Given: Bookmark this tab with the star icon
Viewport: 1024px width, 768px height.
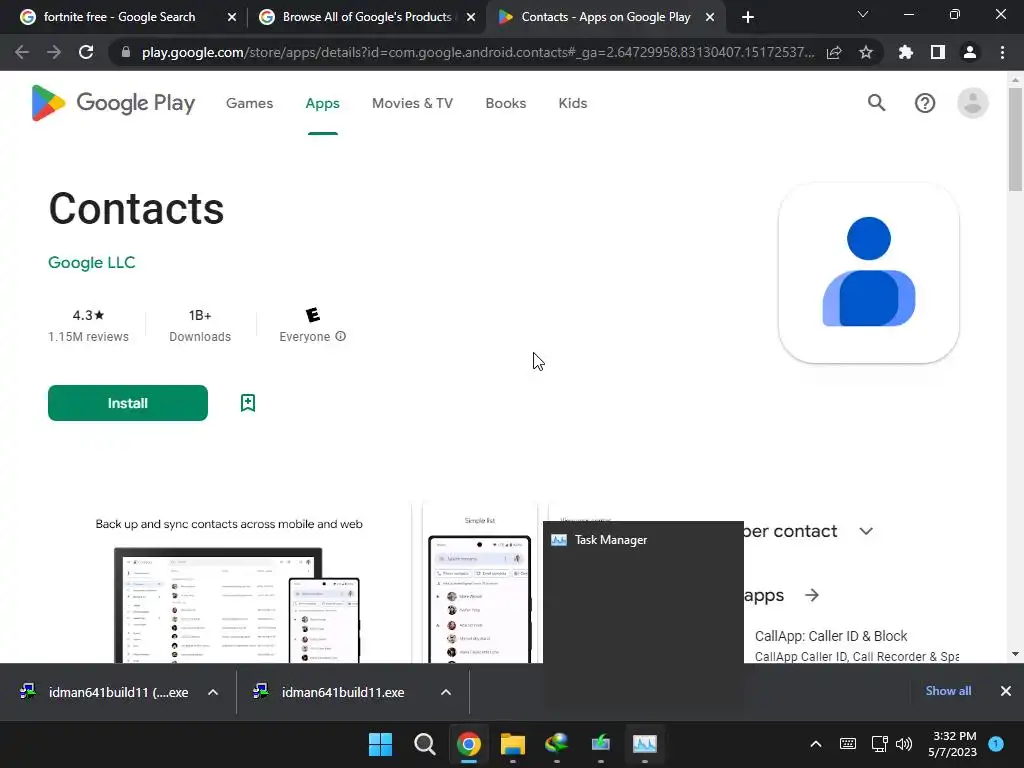Looking at the screenshot, I should pos(866,52).
